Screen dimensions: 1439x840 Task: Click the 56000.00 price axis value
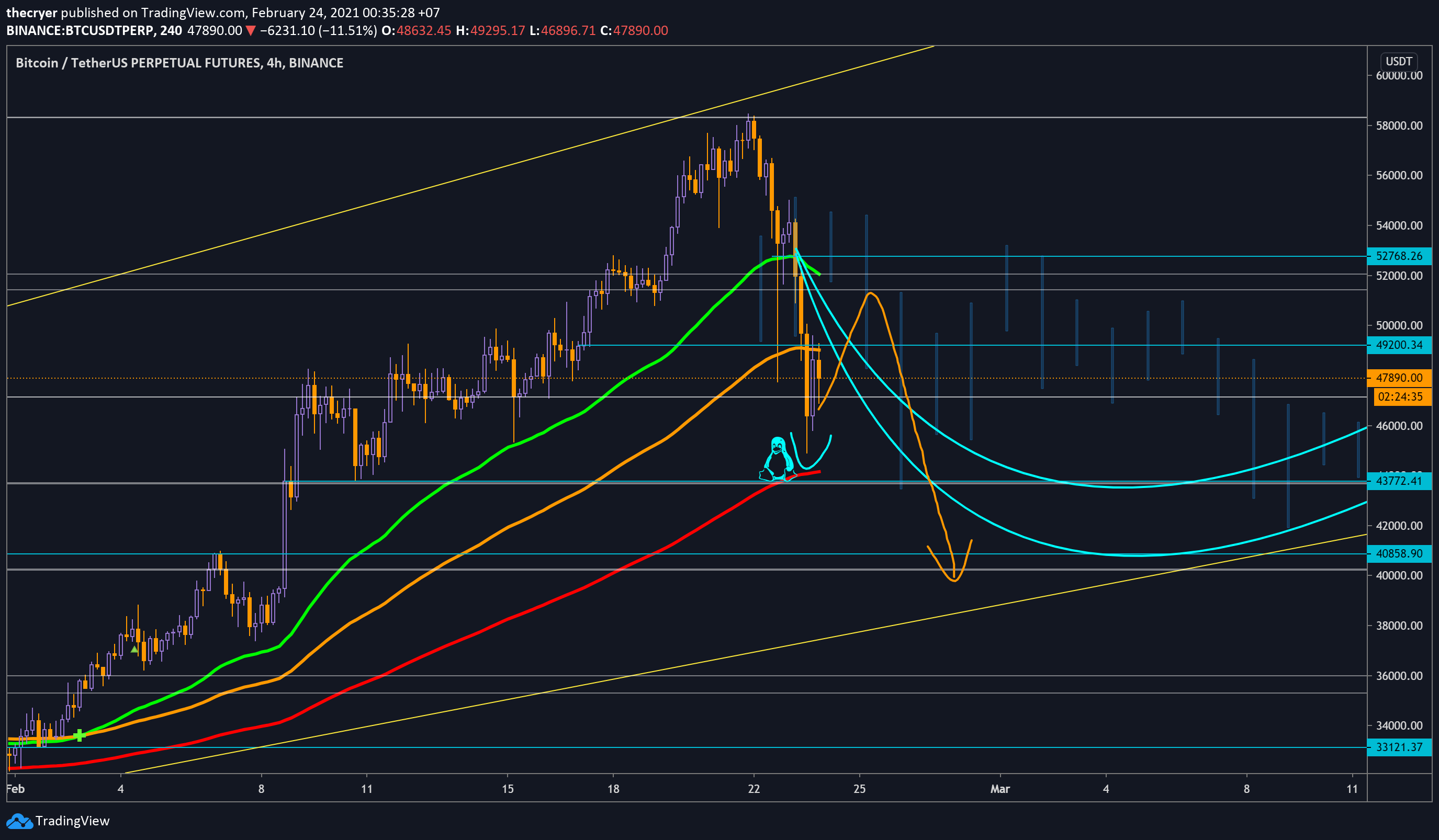1399,175
